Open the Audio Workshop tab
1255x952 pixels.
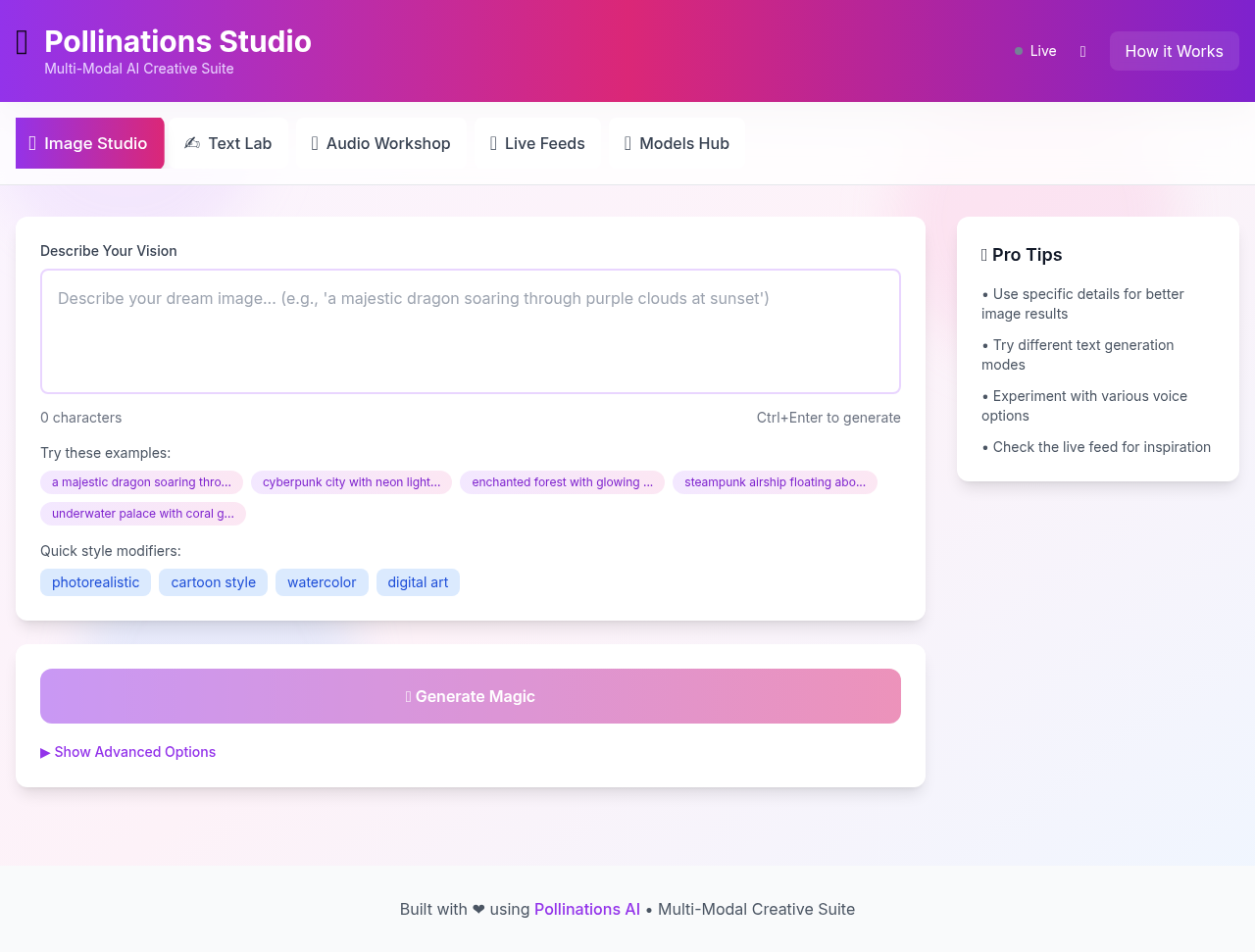pos(380,143)
